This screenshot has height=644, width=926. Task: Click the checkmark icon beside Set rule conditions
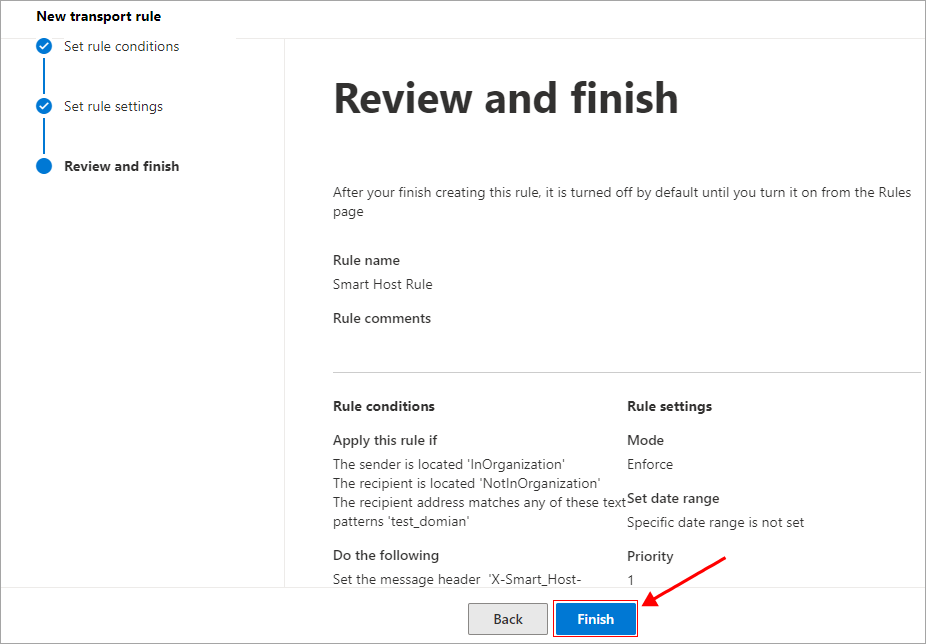click(x=44, y=46)
